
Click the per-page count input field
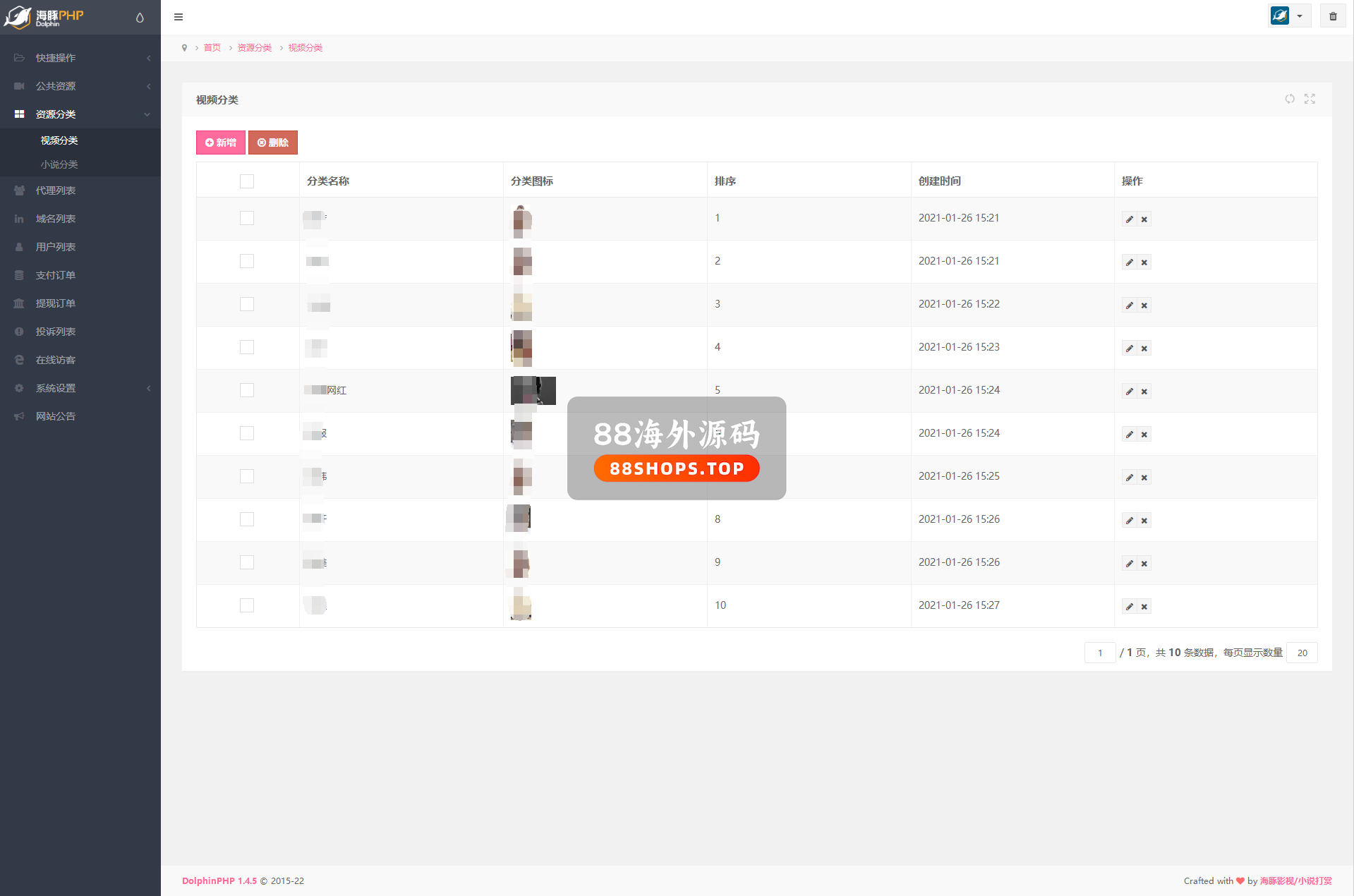[x=1302, y=653]
